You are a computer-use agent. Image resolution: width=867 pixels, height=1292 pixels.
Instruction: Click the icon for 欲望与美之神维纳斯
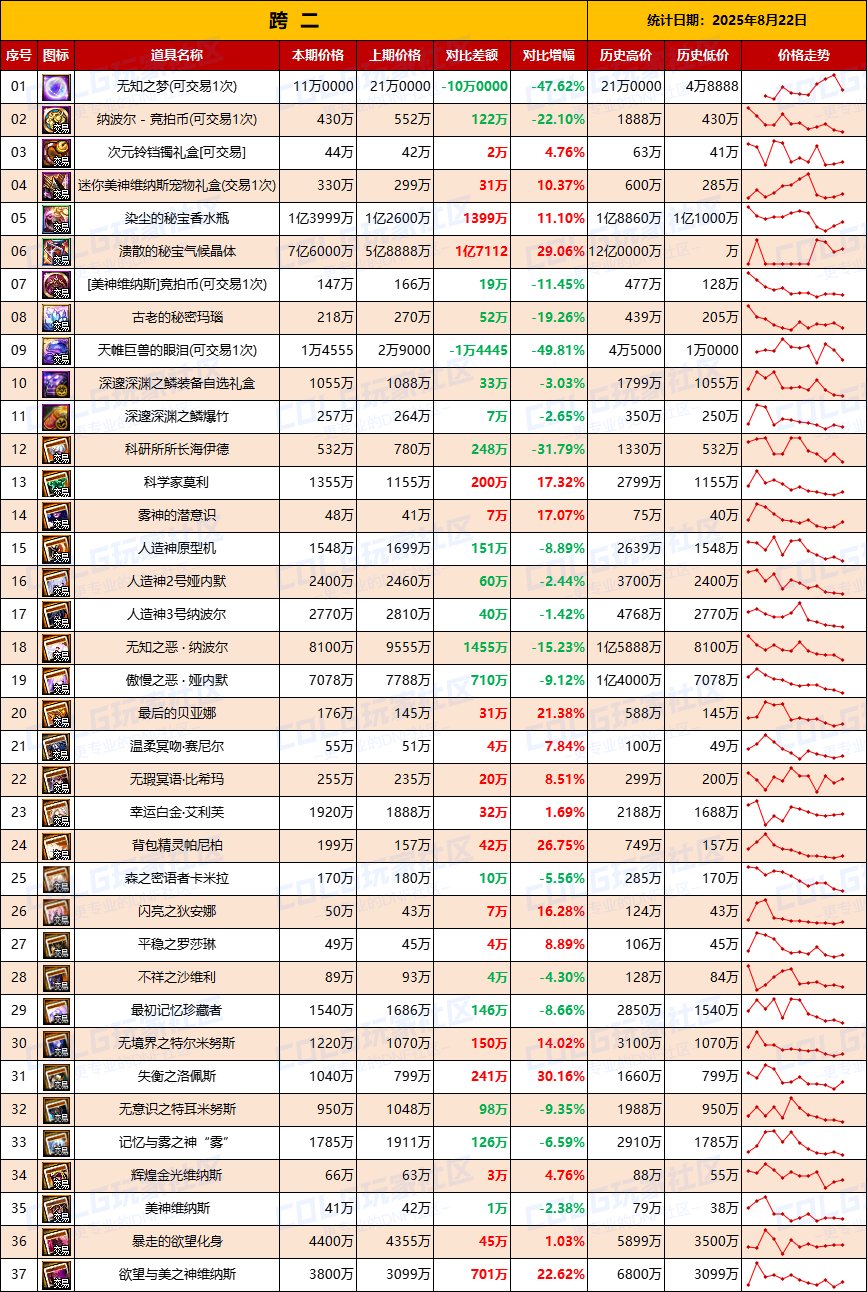tap(56, 1275)
